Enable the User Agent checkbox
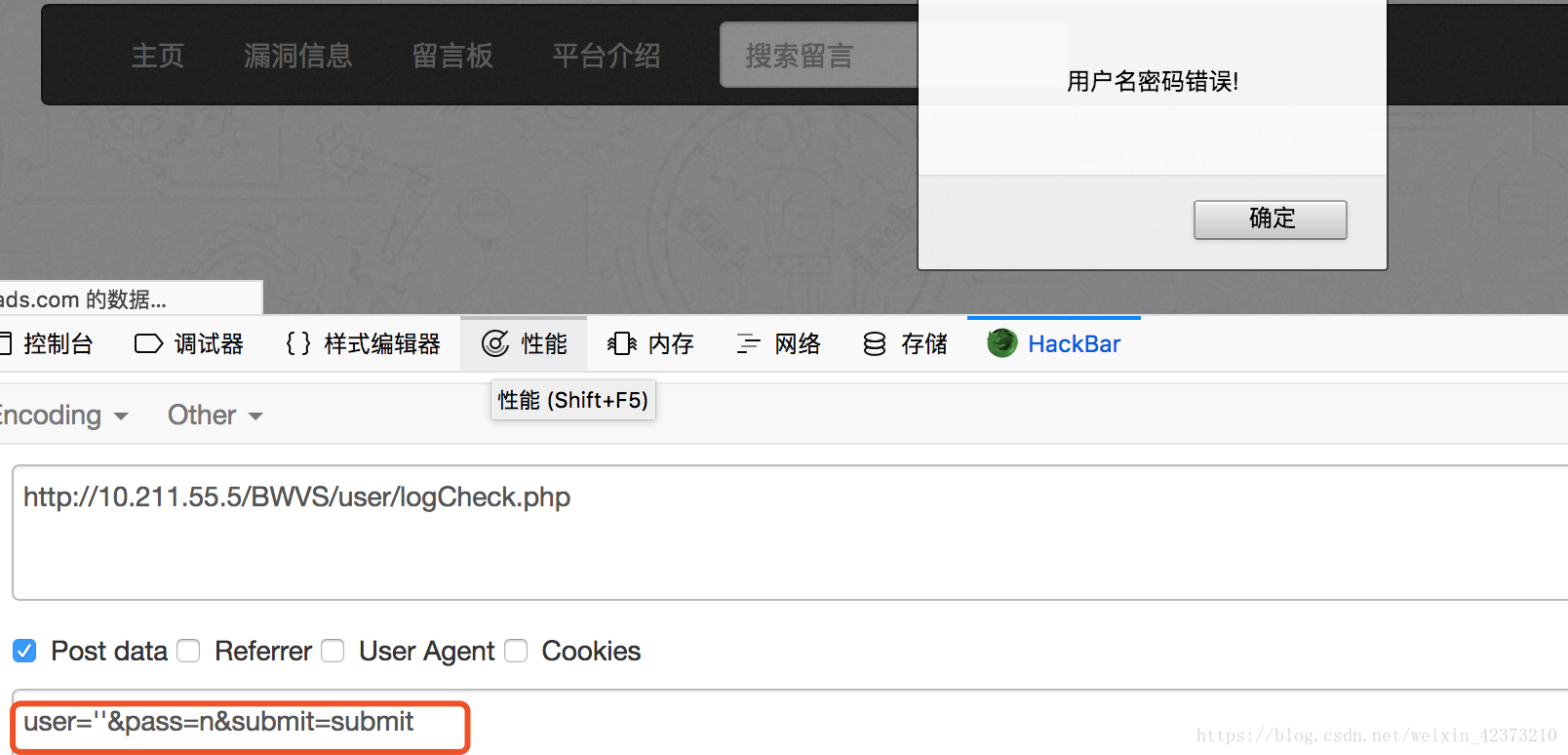Image resolution: width=1568 pixels, height=755 pixels. [x=333, y=651]
